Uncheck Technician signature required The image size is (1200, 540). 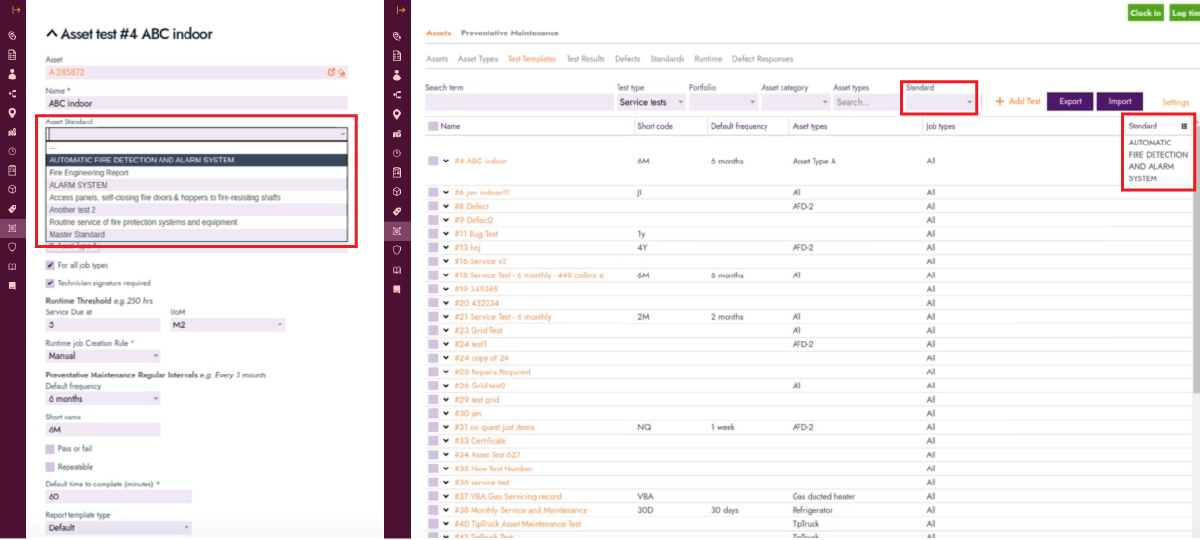pyautogui.click(x=50, y=283)
